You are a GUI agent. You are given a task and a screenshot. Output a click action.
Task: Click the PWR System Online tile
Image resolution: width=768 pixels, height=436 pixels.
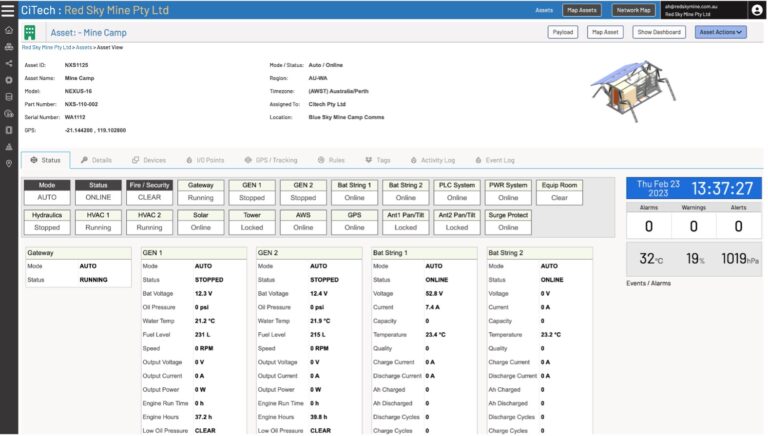[x=508, y=192]
